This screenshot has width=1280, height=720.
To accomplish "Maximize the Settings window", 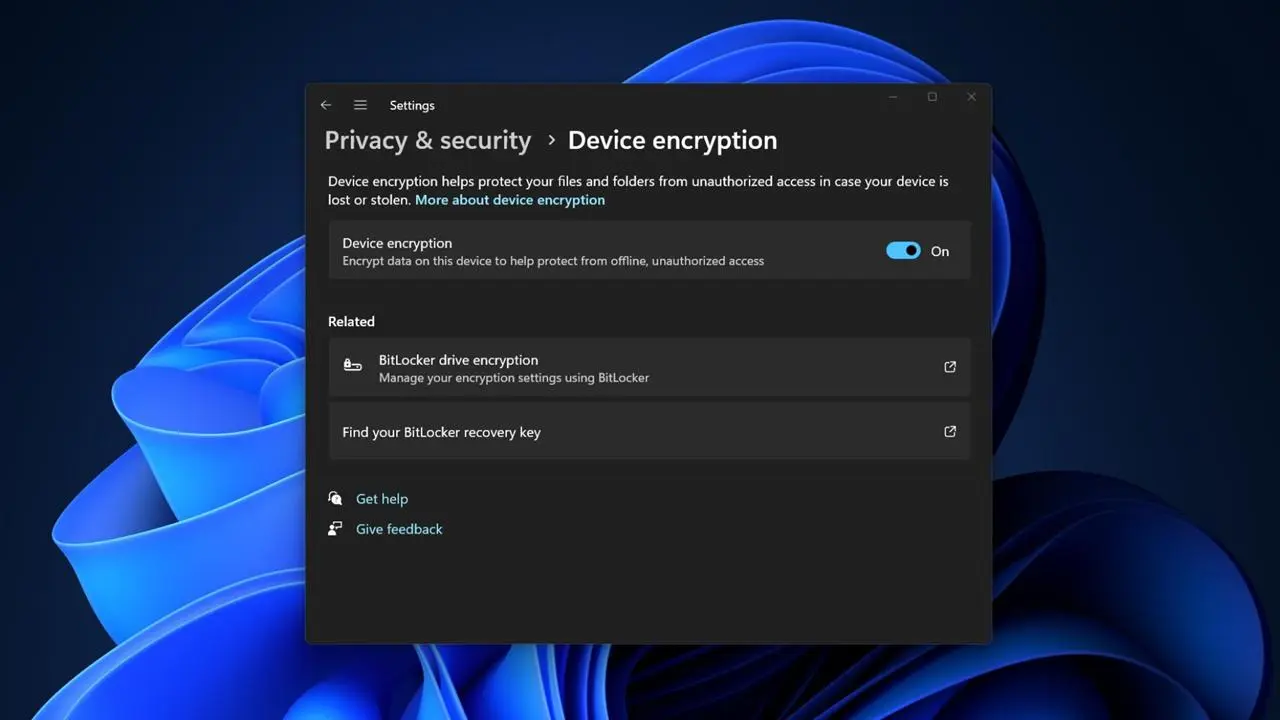I will coord(932,97).
